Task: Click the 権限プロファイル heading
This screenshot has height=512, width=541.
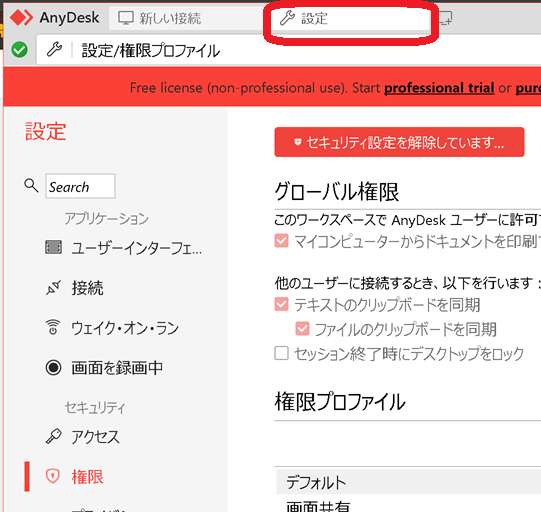Action: pos(340,402)
